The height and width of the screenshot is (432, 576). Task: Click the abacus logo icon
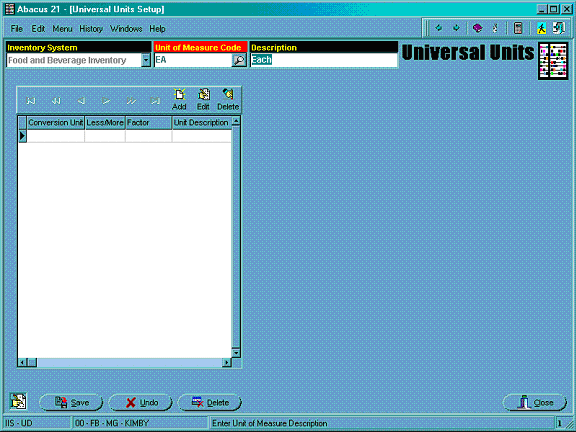(x=553, y=61)
